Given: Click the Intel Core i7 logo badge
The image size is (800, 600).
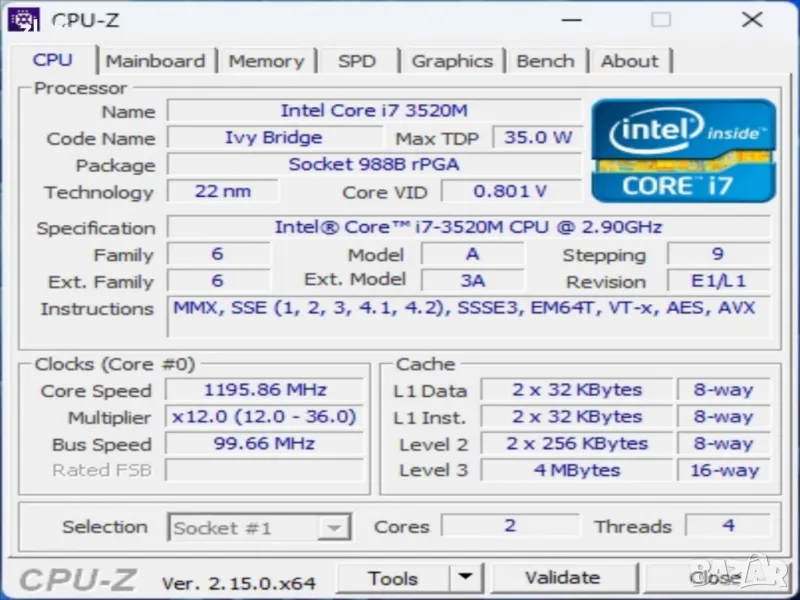Looking at the screenshot, I should pos(683,150).
